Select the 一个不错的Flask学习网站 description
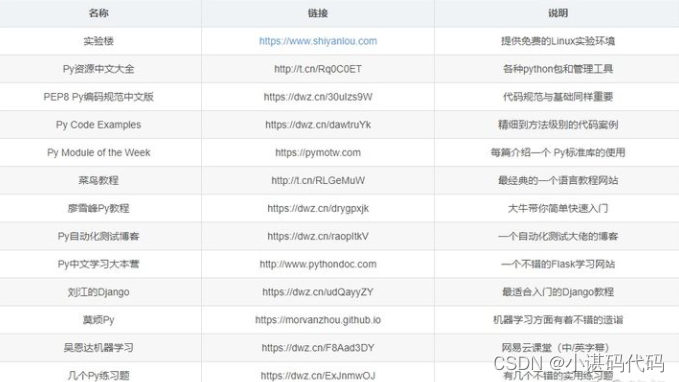679x382 pixels. (558, 264)
